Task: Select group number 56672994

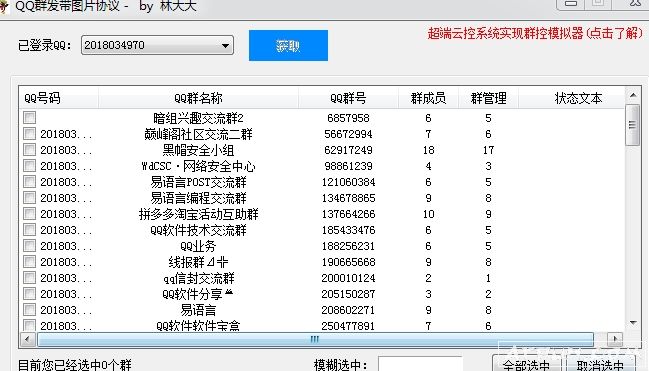Action: click(x=348, y=134)
